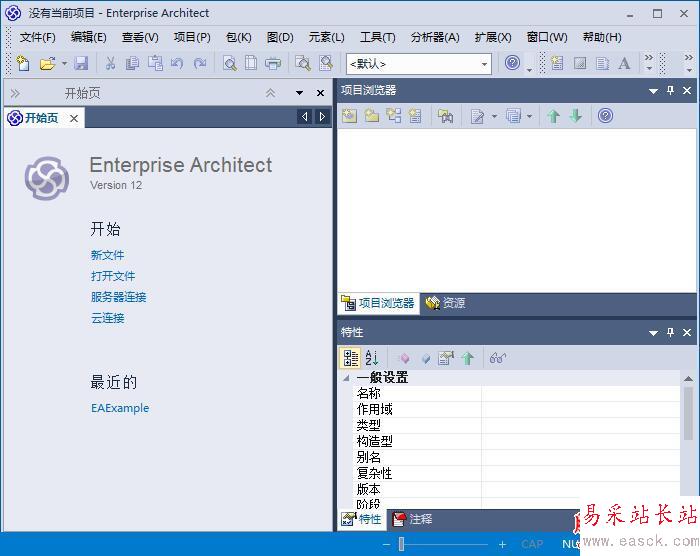The image size is (700, 556).
Task: Click the Print Preview magnifier icon
Action: (x=229, y=63)
